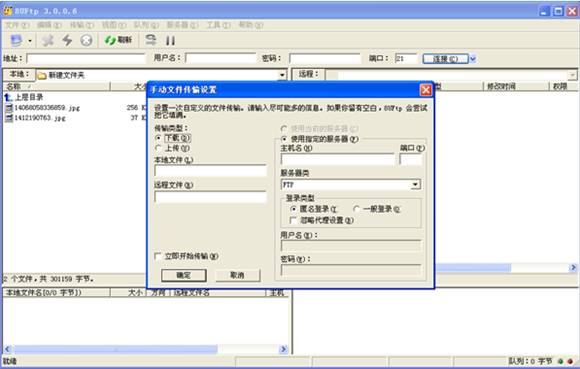Viewport: 580px width, 369px height.
Task: Open the 工具 menu
Action: tap(218, 25)
